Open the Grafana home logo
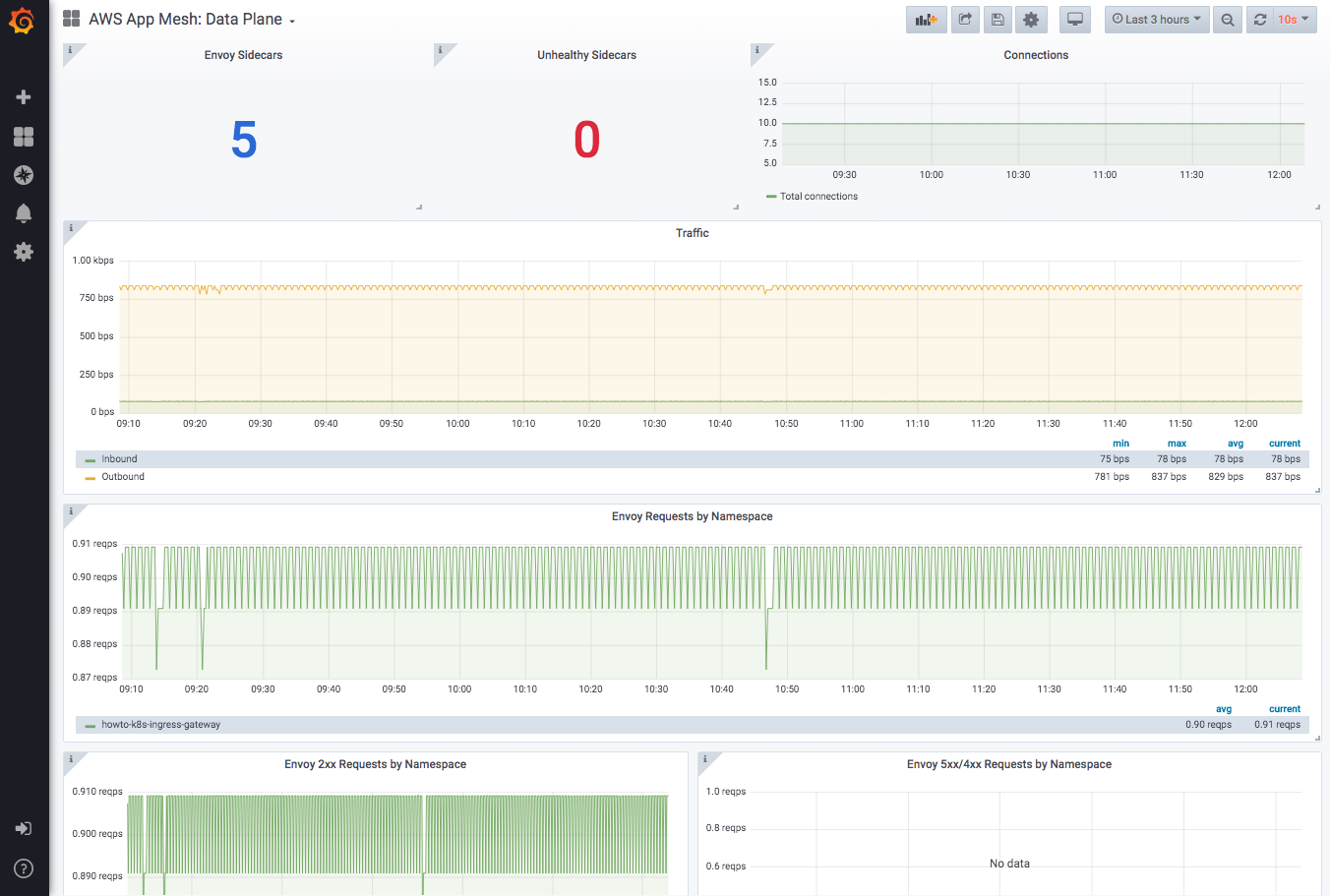The width and height of the screenshot is (1330, 896). click(22, 21)
